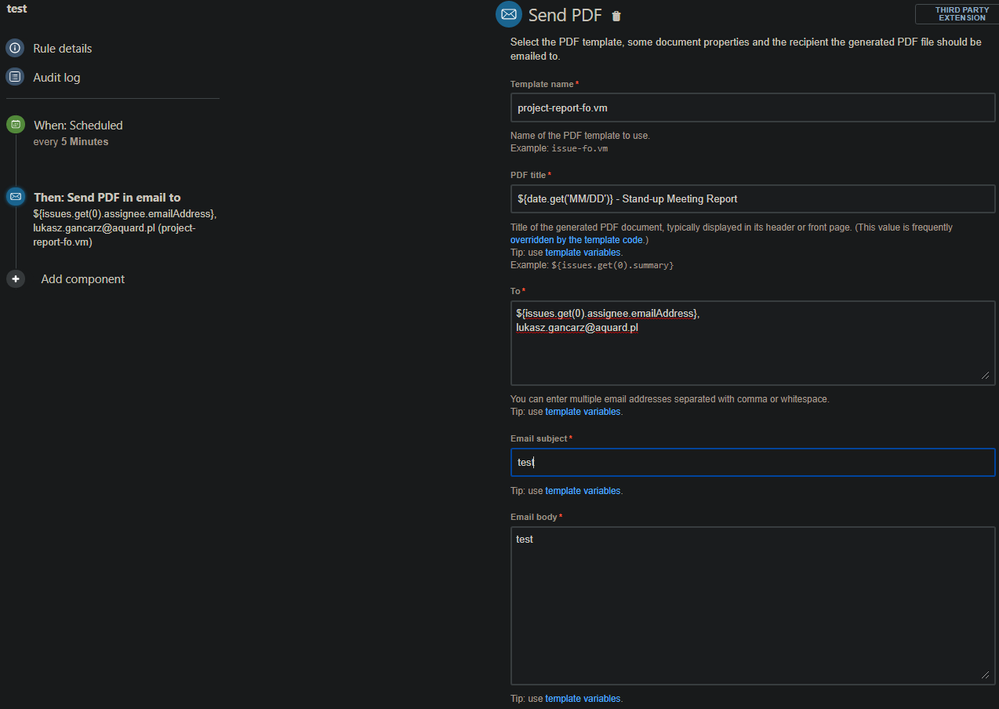Click the Send PDF envelope icon in sidebar
The height and width of the screenshot is (709, 999).
16,197
